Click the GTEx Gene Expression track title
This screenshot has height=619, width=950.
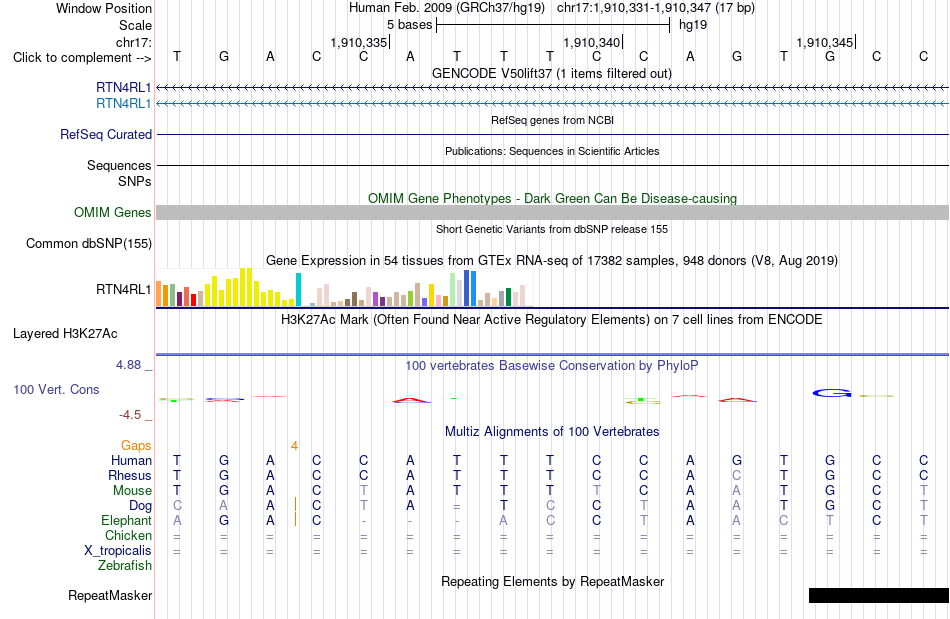[552, 260]
